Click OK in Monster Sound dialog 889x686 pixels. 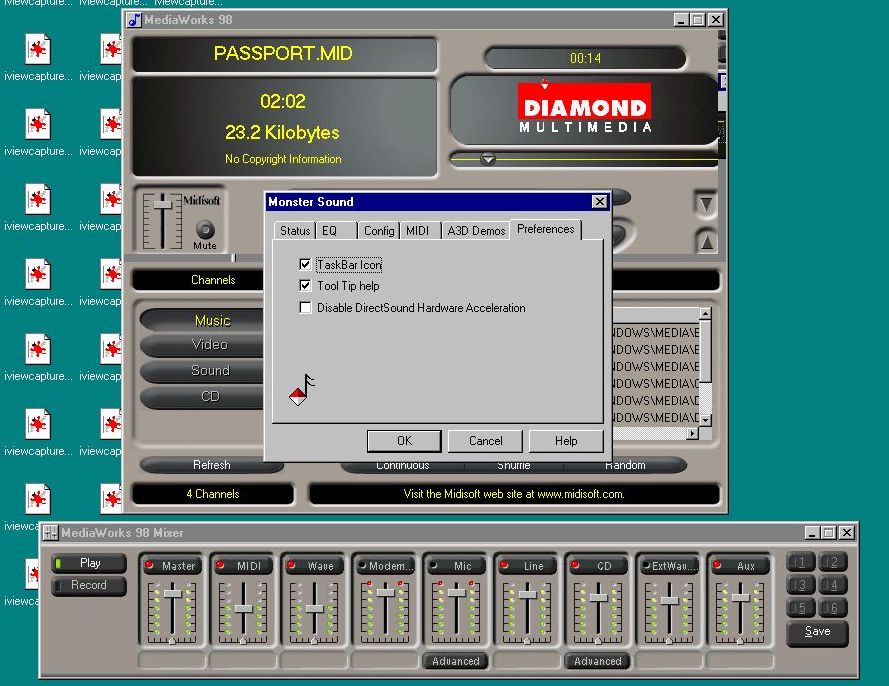pyautogui.click(x=404, y=441)
